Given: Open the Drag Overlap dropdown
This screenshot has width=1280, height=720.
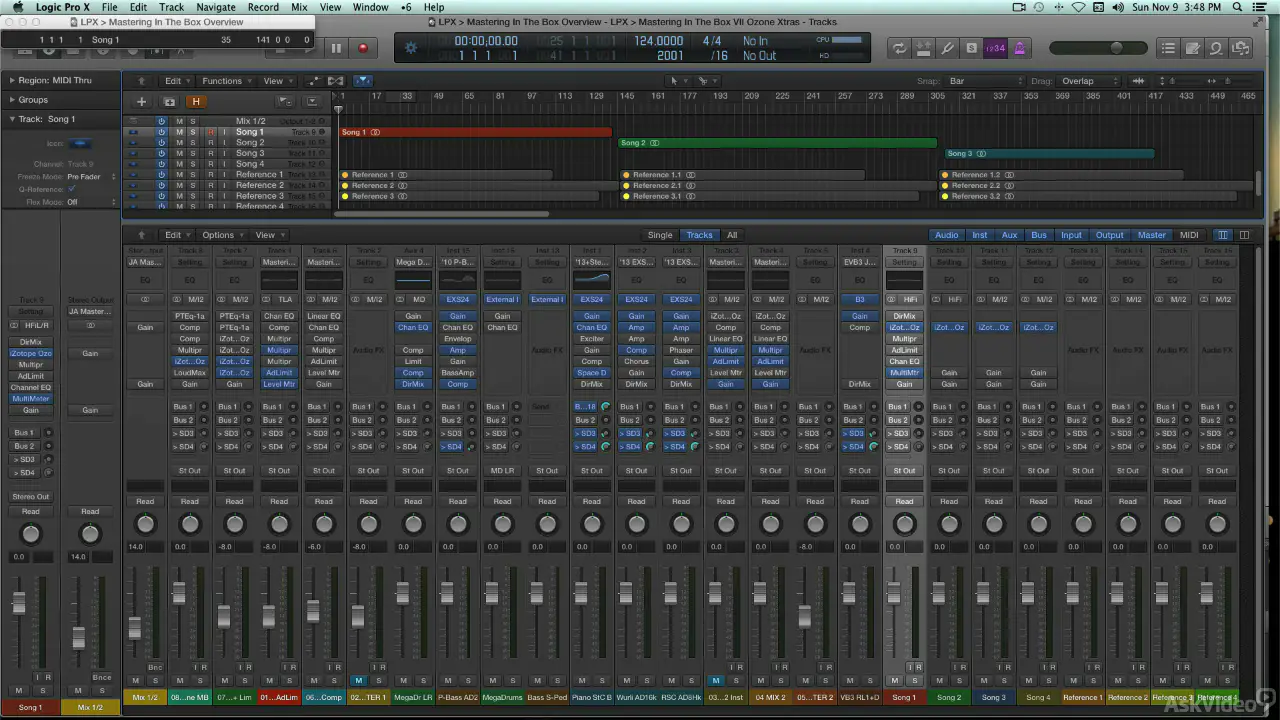Looking at the screenshot, I should pos(1090,81).
